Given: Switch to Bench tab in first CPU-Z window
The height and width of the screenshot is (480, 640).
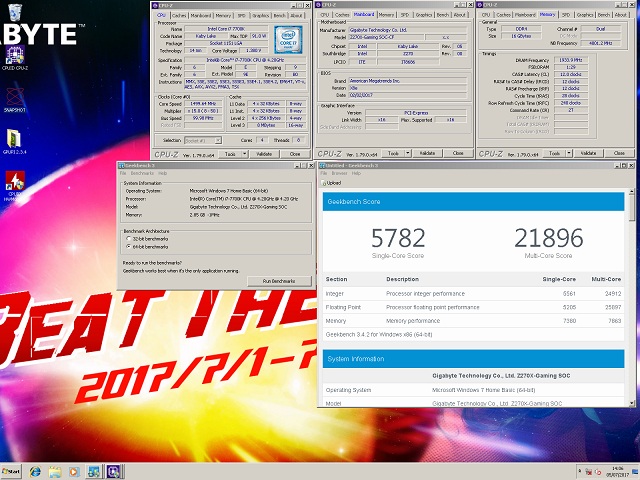Looking at the screenshot, I should [279, 16].
